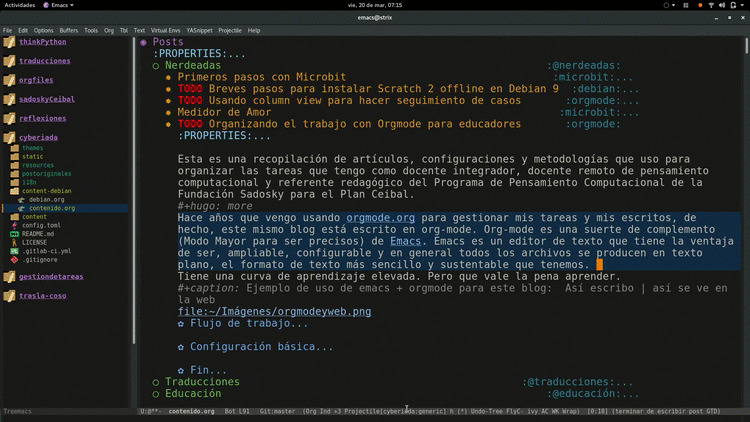This screenshot has width=750, height=422.
Task: Expand the 'Flujo de trabajo...' subheading
Action: 249,323
